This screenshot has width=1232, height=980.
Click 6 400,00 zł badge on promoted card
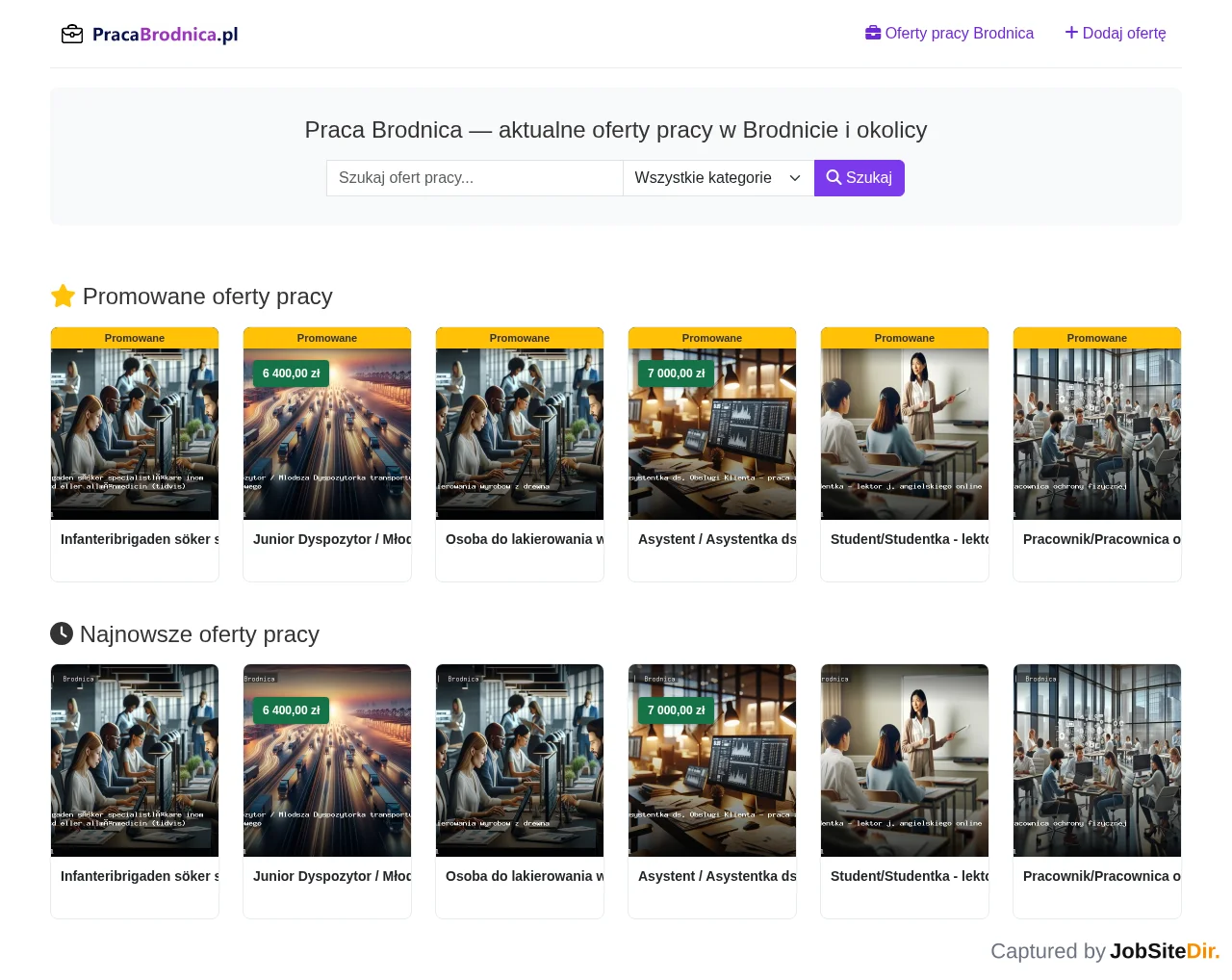(x=292, y=374)
